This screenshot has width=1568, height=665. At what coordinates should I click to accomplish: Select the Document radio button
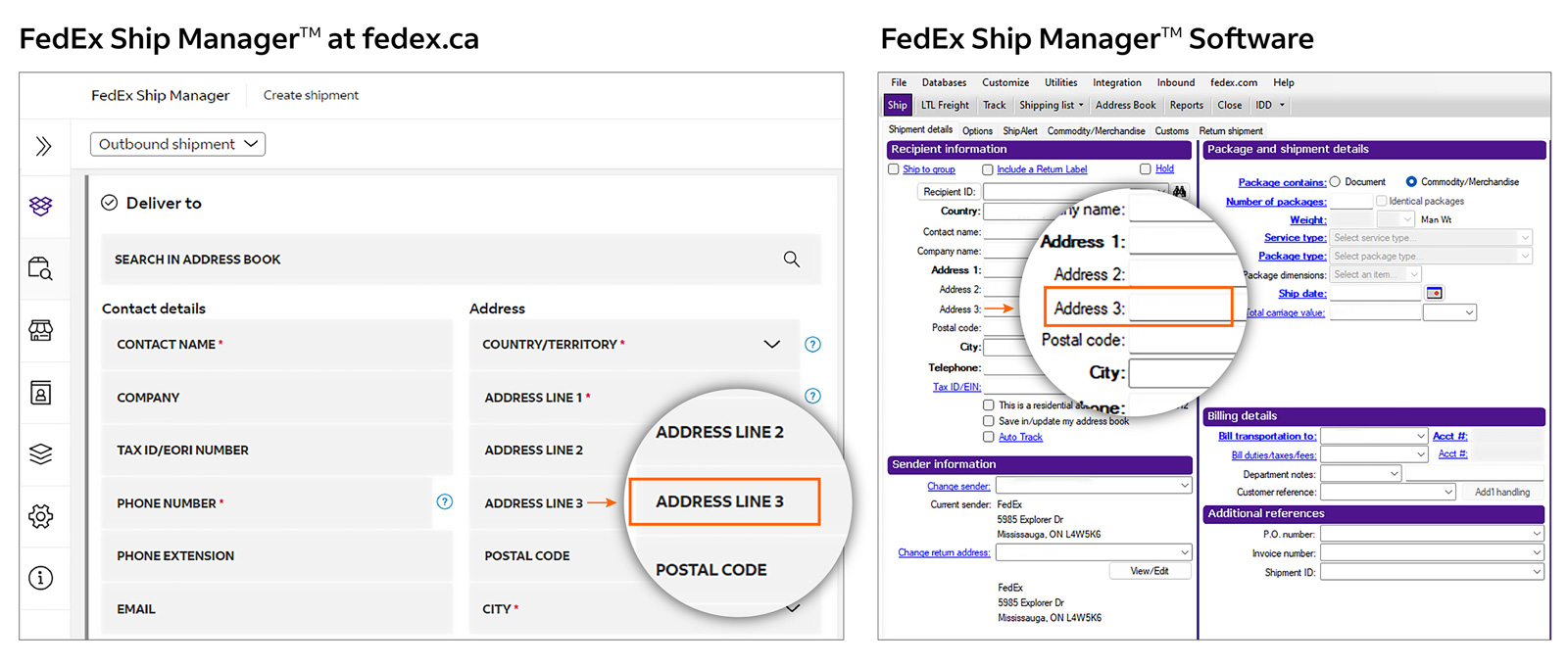coord(1335,182)
